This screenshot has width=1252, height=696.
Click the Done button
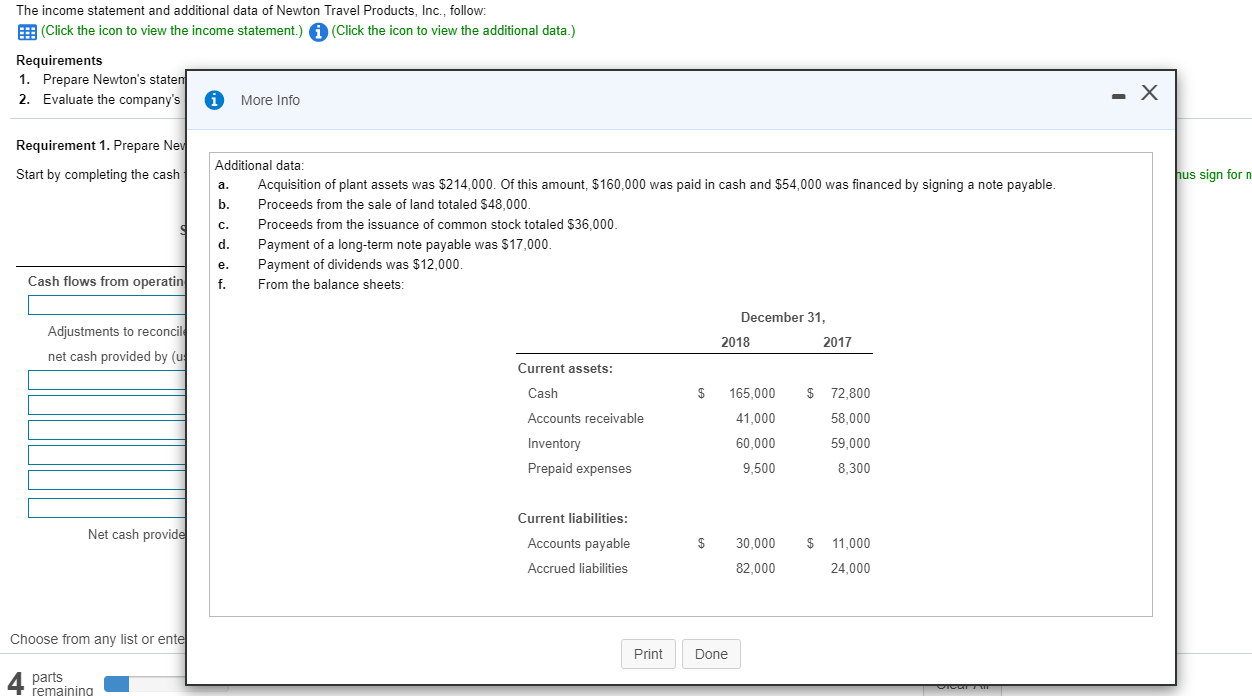coord(711,654)
